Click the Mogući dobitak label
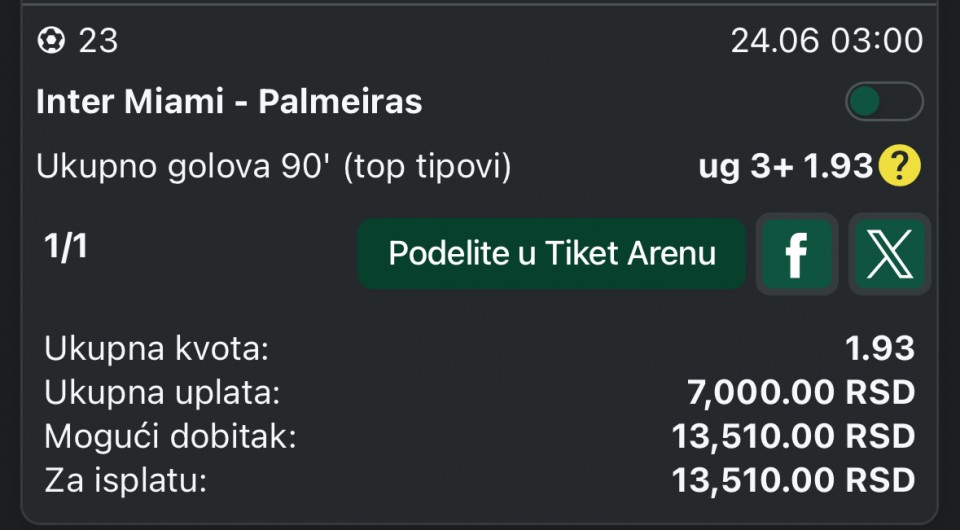The width and height of the screenshot is (960, 530). (170, 437)
